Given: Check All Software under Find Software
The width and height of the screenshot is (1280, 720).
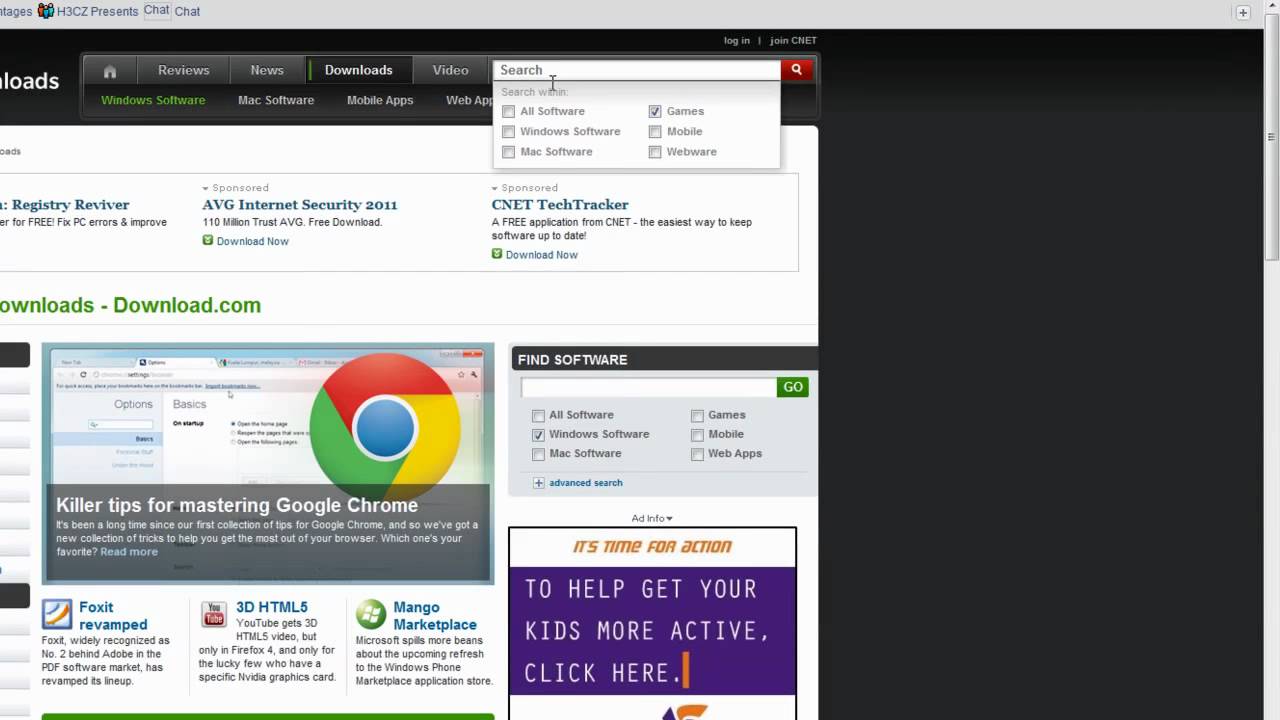Looking at the screenshot, I should 539,416.
